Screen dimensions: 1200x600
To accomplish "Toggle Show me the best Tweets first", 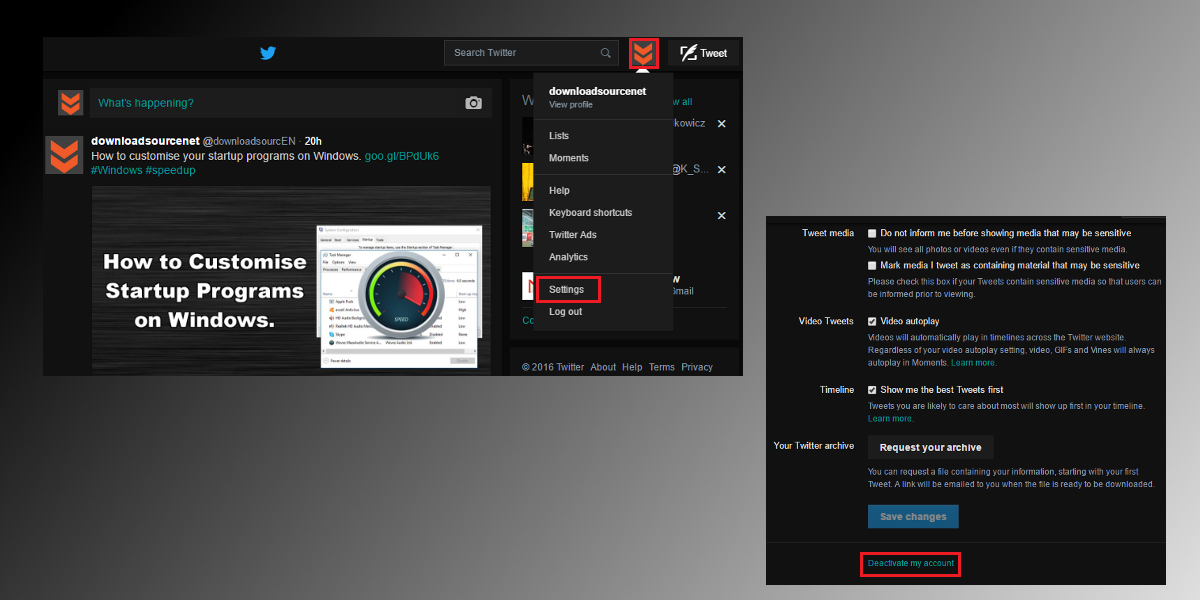I will coord(873,390).
